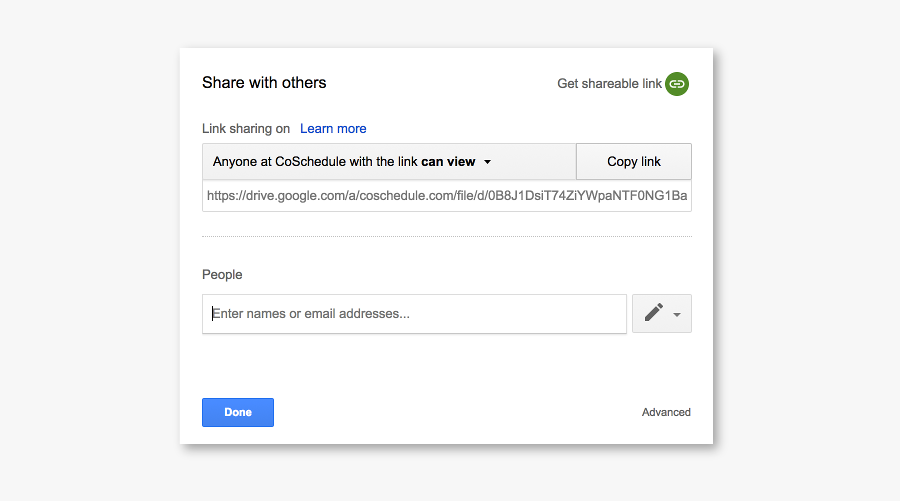The height and width of the screenshot is (501, 900).
Task: Click the gray background outside the dialog
Action: (x=90, y=250)
